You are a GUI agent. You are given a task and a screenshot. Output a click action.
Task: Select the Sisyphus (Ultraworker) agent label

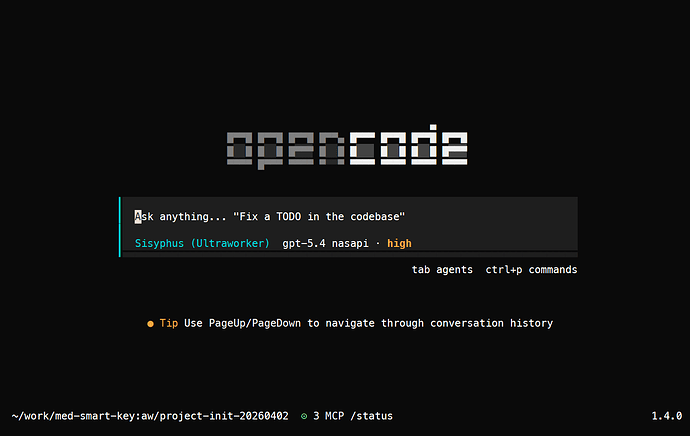coord(202,243)
